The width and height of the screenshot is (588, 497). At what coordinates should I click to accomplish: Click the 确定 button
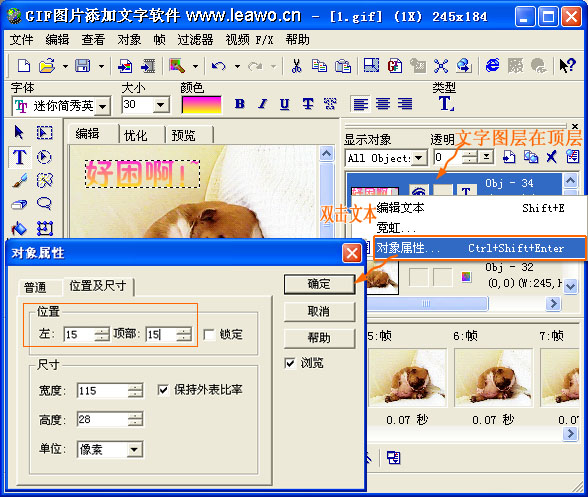(319, 284)
